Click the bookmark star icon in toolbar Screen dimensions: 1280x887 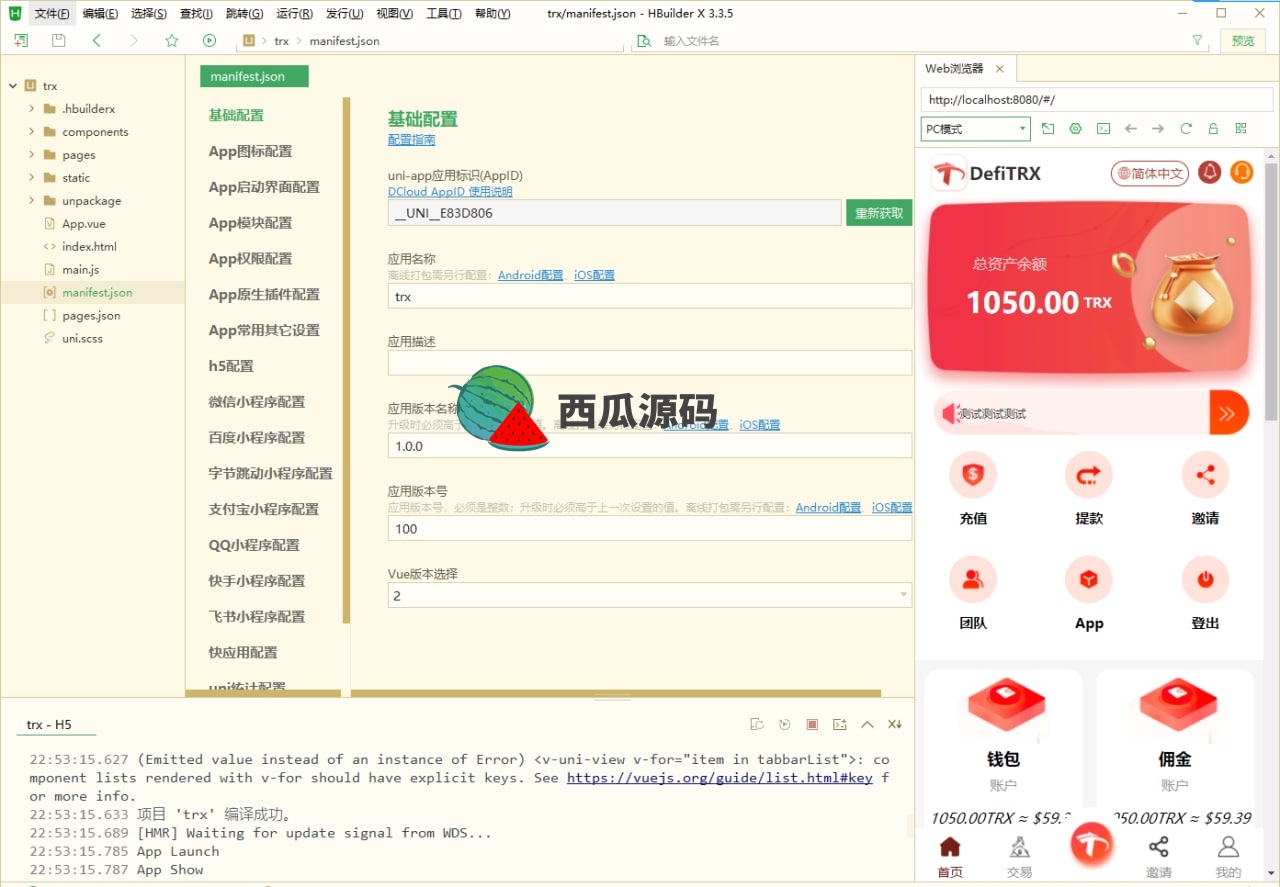pyautogui.click(x=171, y=41)
